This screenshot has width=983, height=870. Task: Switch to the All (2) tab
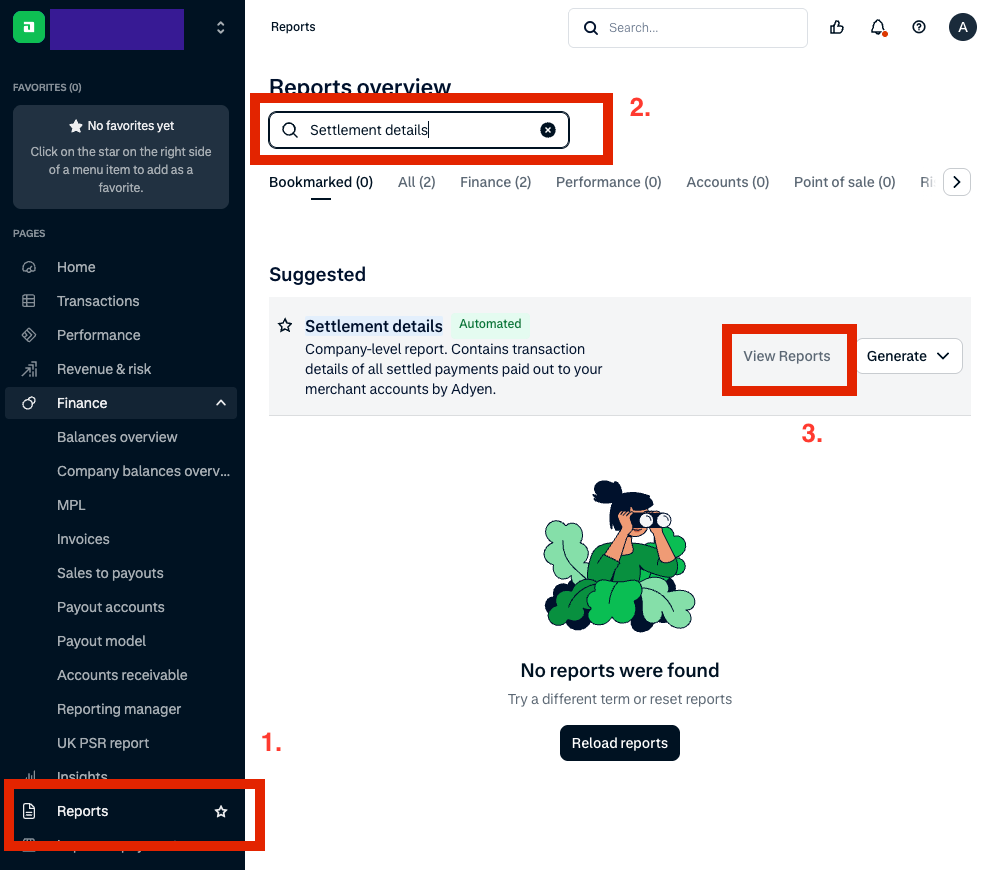pos(416,182)
